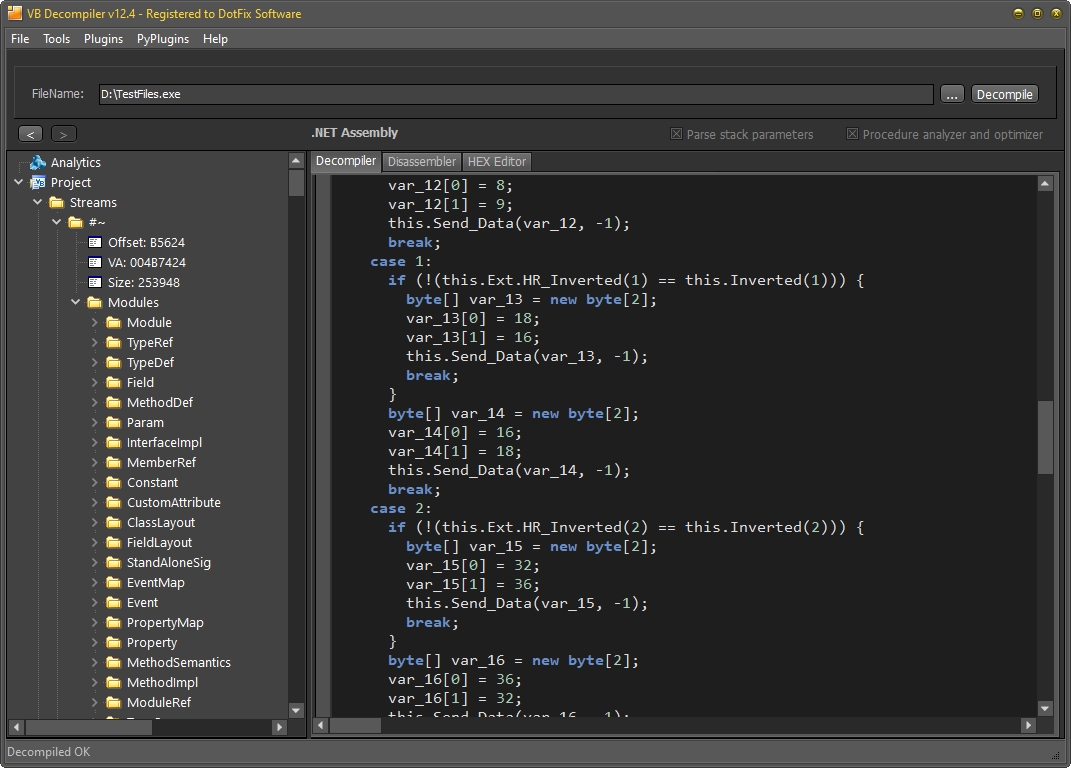Click the EventMap folder icon

[x=113, y=582]
